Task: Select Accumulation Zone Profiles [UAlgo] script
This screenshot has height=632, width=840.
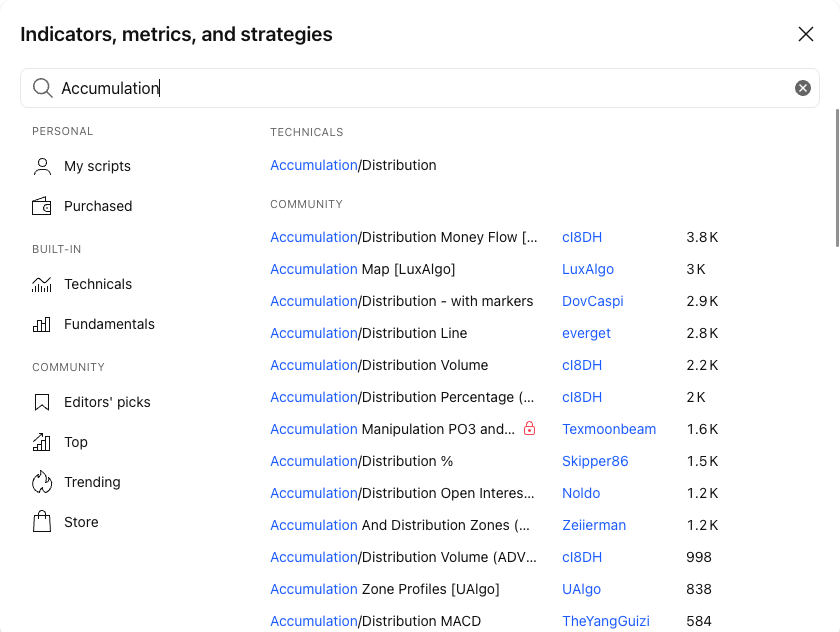Action: pos(385,589)
